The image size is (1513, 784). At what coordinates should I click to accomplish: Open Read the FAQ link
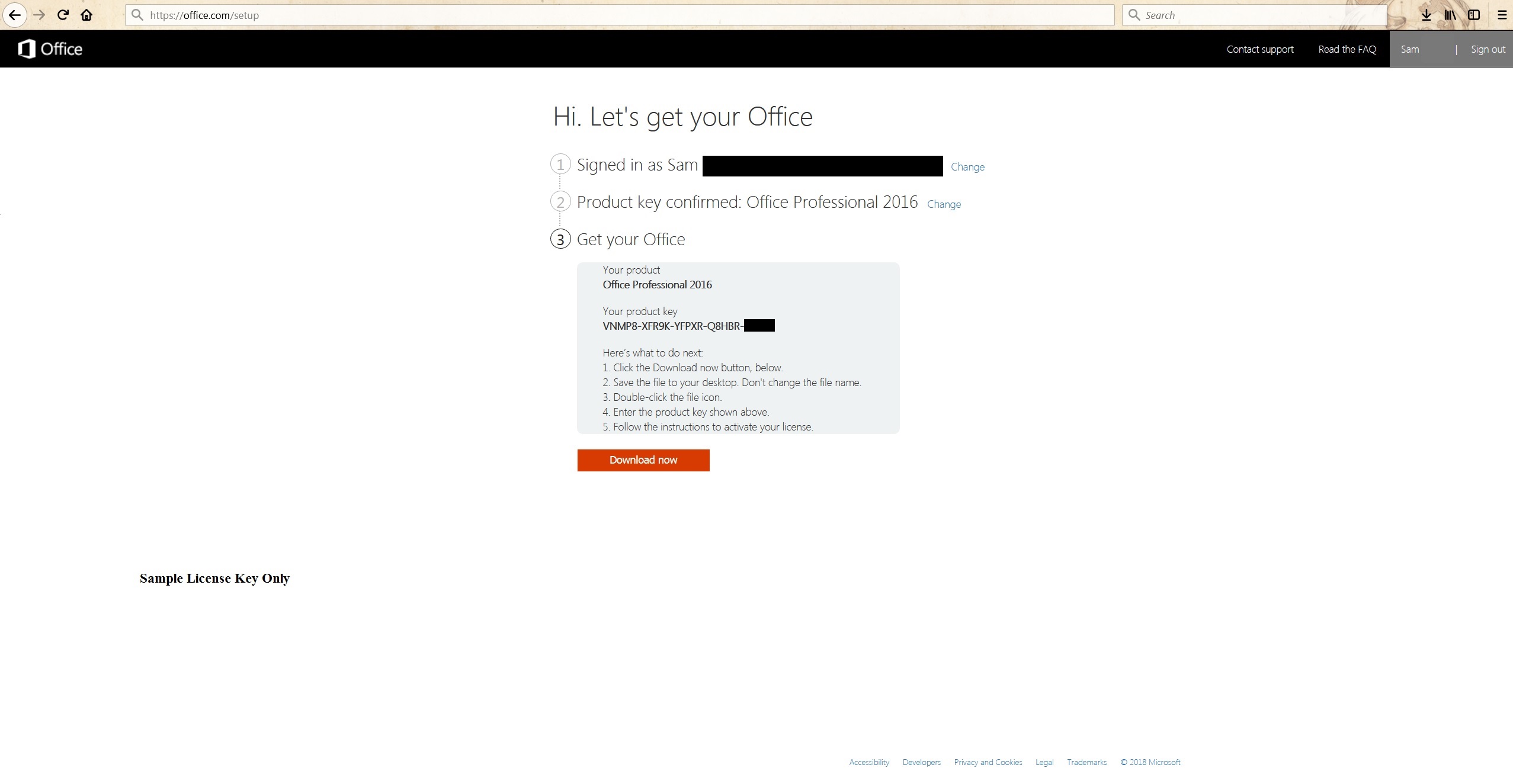click(1347, 49)
